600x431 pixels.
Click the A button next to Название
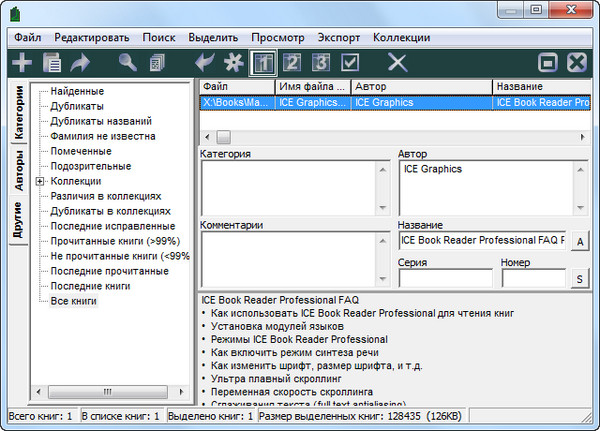tap(580, 241)
